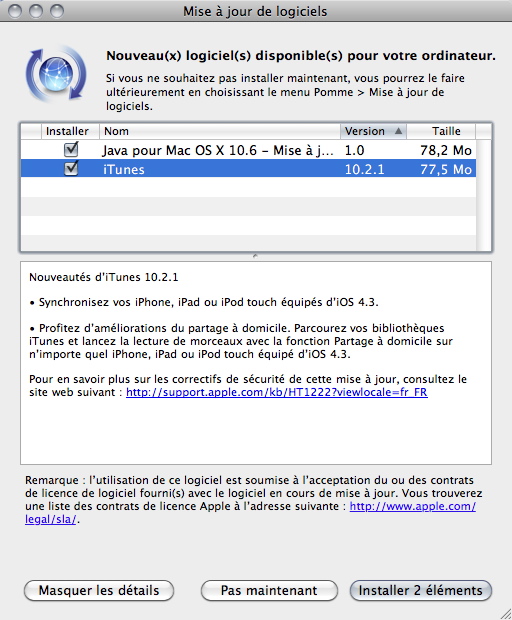Click the Pas maintenant button

(x=269, y=590)
